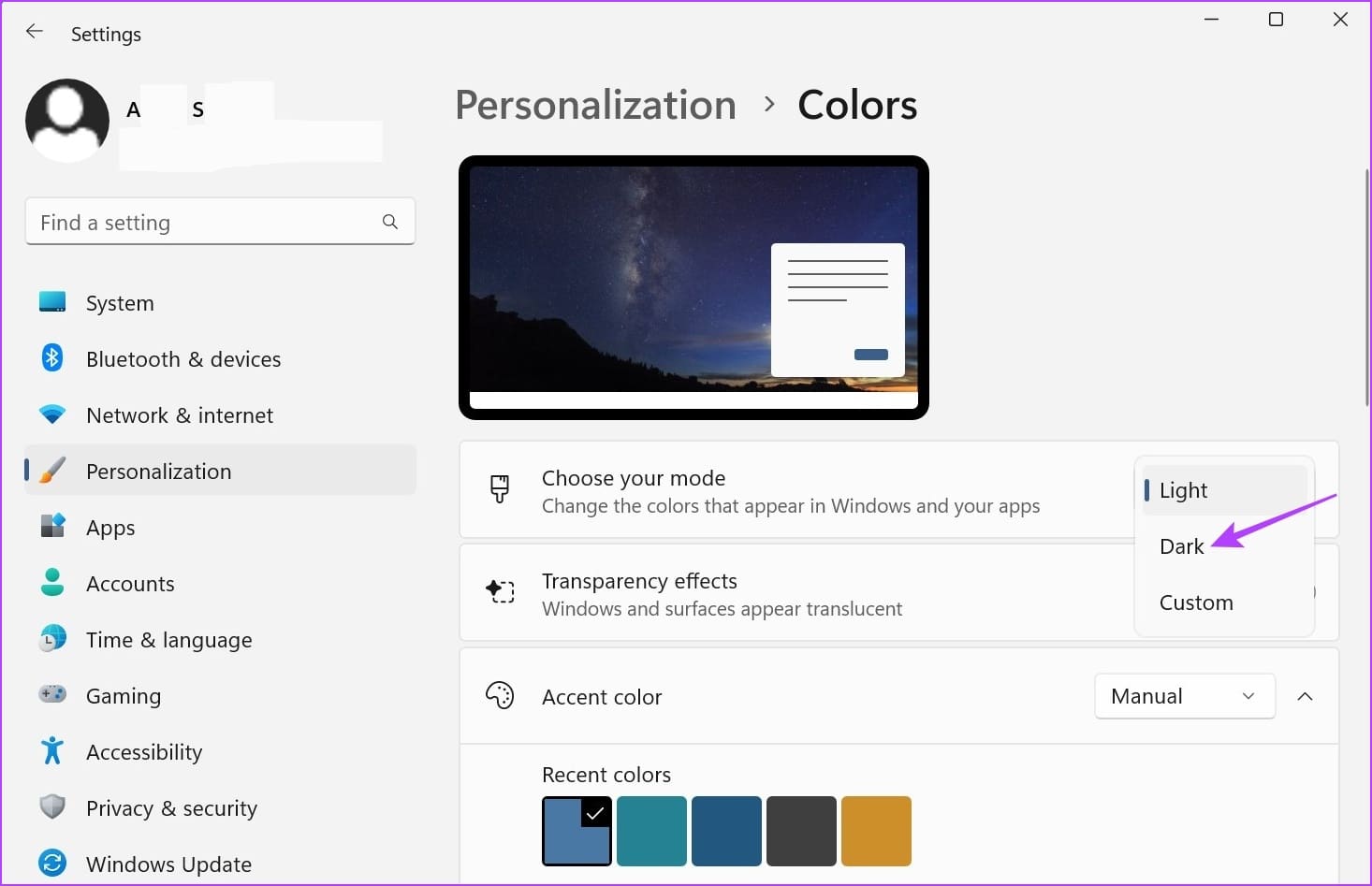
Task: Collapse the Accent color section chevron
Action: tap(1305, 696)
